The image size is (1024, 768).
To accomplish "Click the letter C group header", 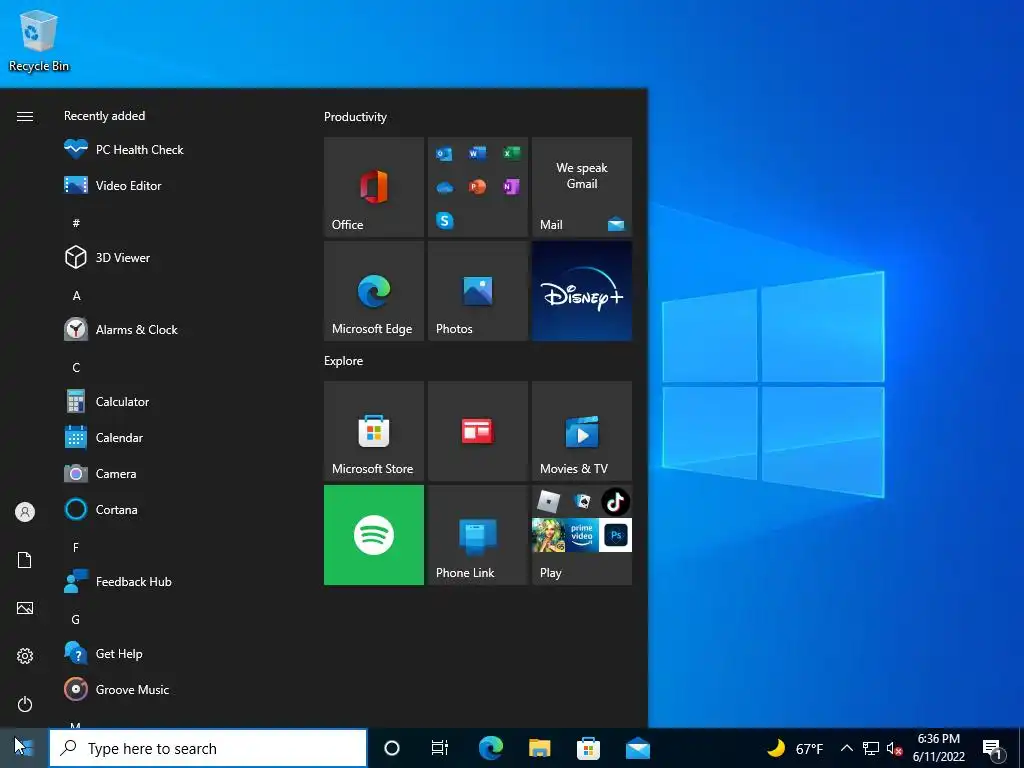I will point(76,368).
